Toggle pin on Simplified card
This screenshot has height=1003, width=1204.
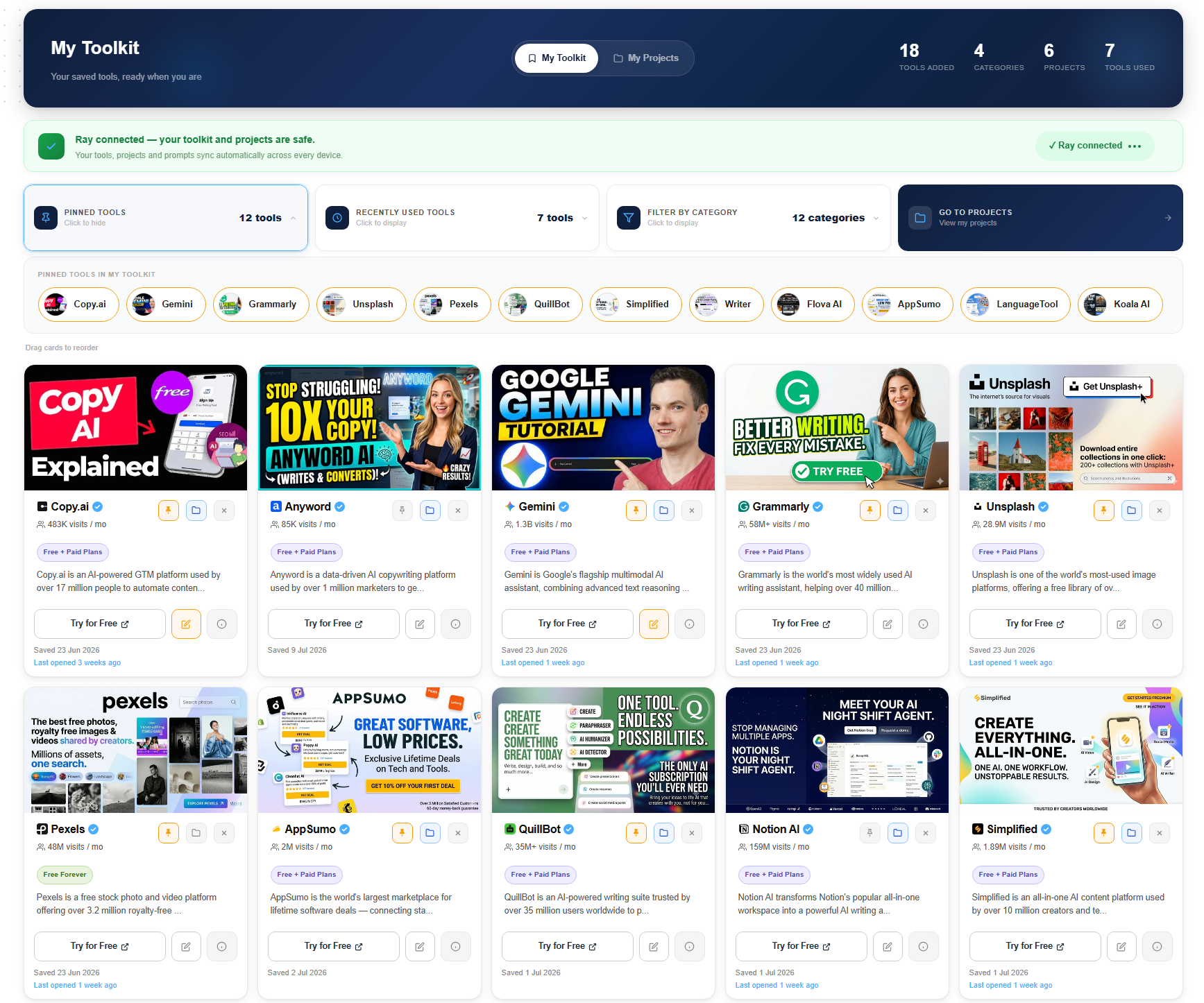click(1103, 833)
